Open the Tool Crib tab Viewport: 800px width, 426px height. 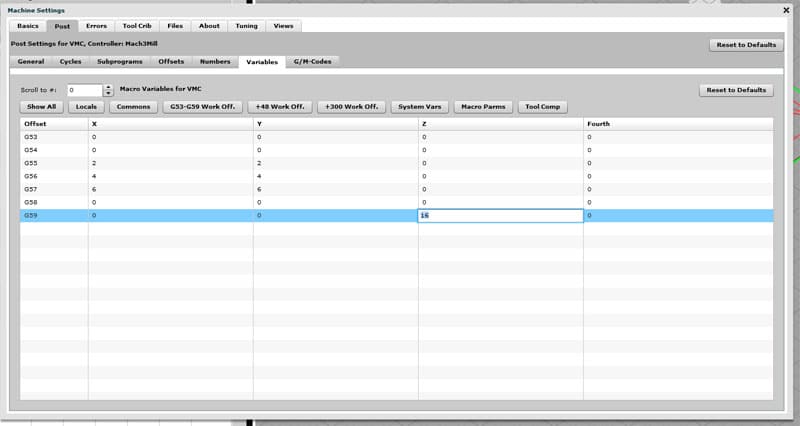point(137,25)
